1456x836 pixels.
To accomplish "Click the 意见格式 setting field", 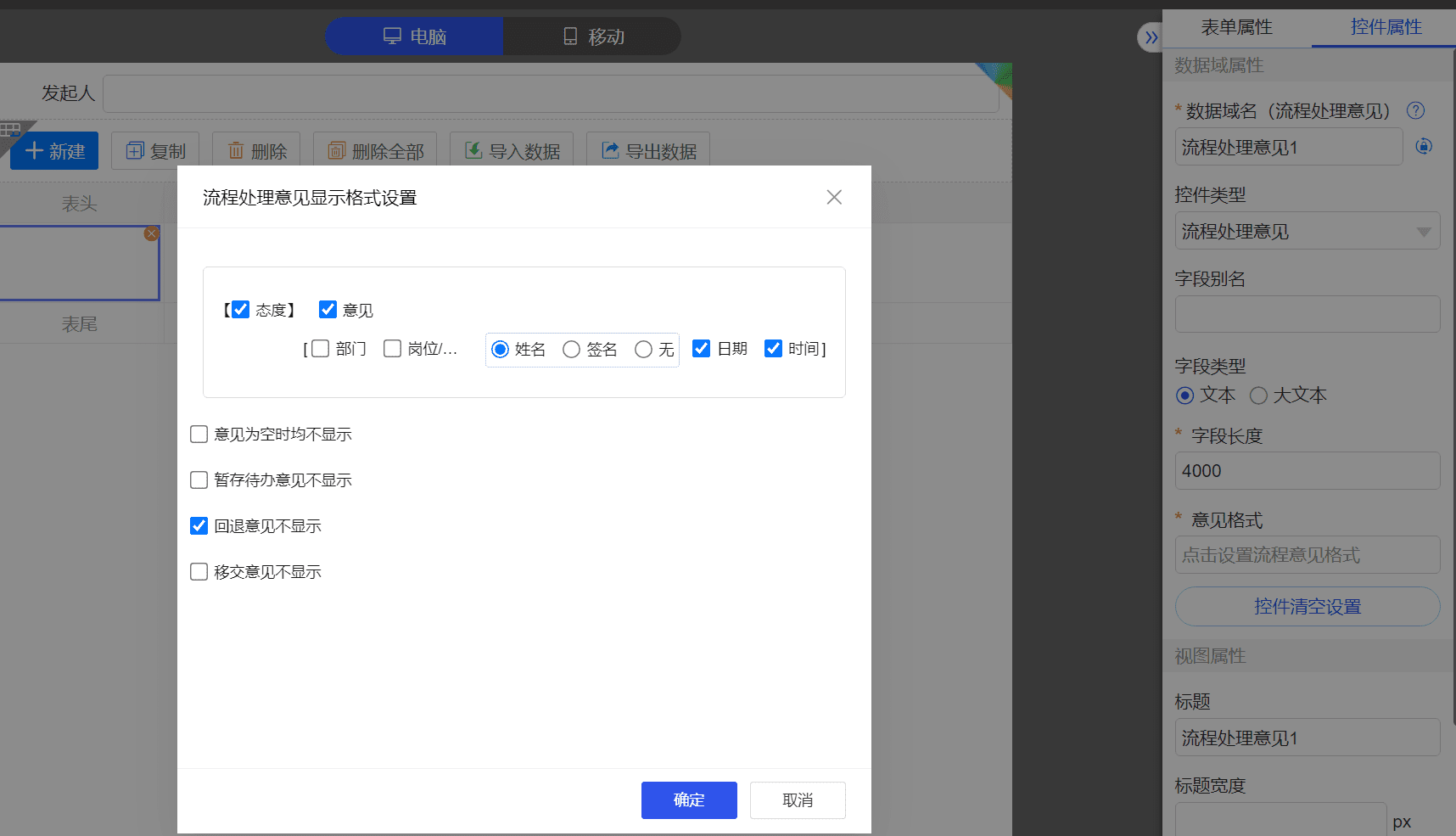I will coord(1308,554).
